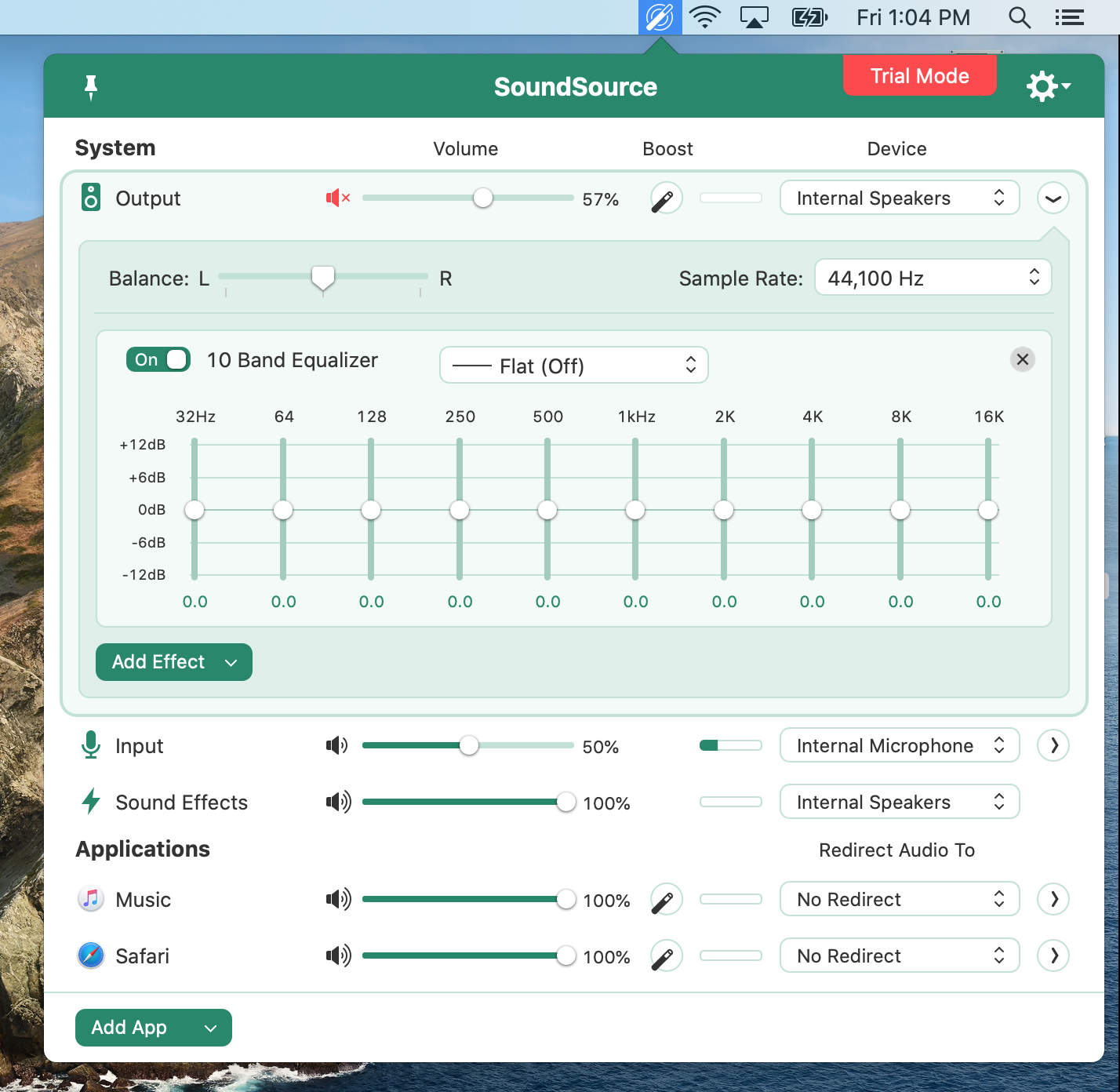The width and height of the screenshot is (1120, 1092).
Task: Click the menu bar clock Fri 1:04 PM
Action: pyautogui.click(x=913, y=17)
